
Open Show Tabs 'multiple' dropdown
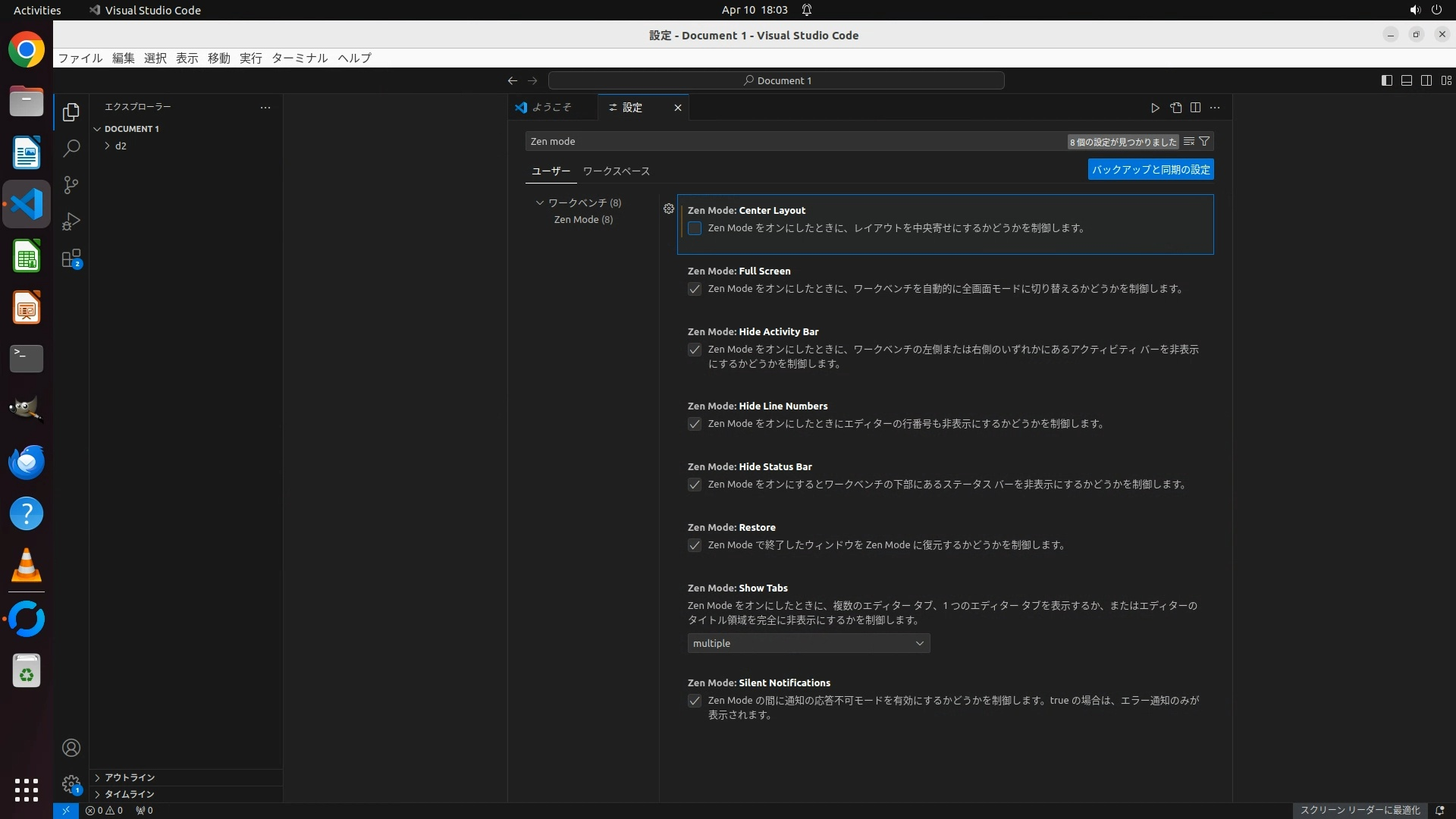pos(808,643)
